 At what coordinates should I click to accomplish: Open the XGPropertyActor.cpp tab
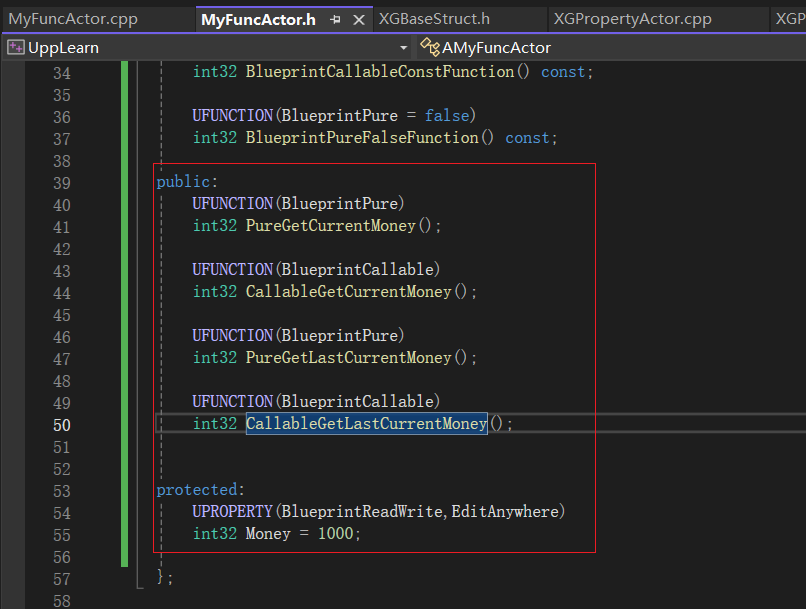(x=632, y=19)
